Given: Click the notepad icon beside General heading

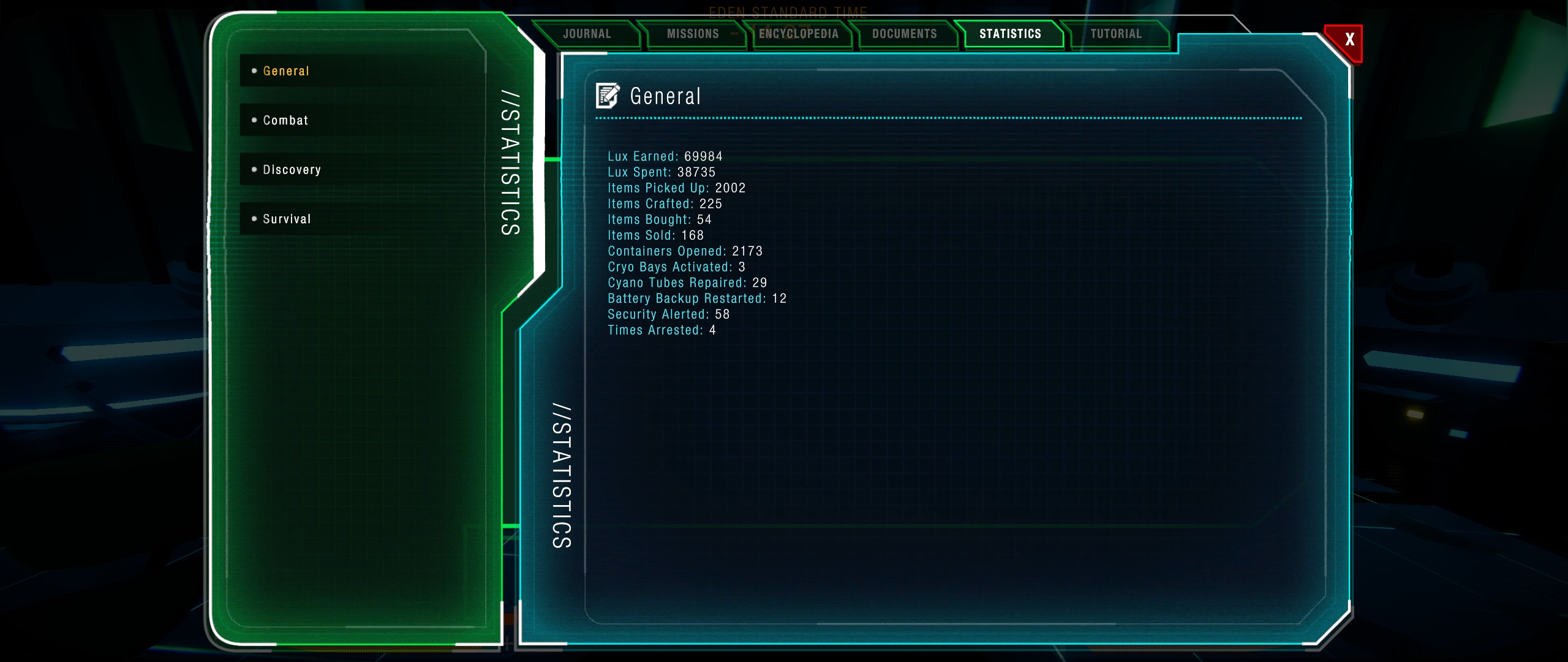Looking at the screenshot, I should click(608, 96).
